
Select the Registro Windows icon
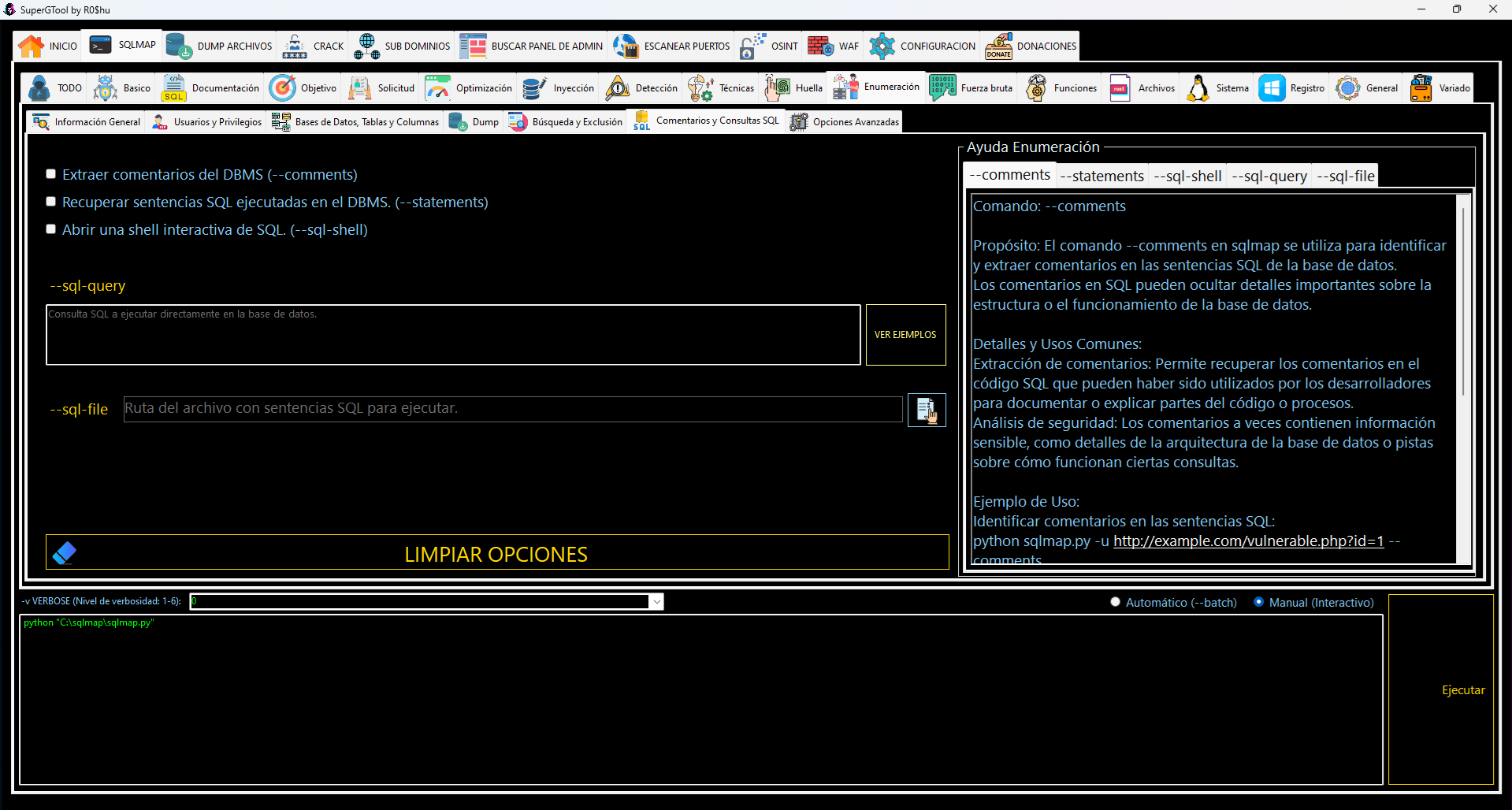point(1272,87)
